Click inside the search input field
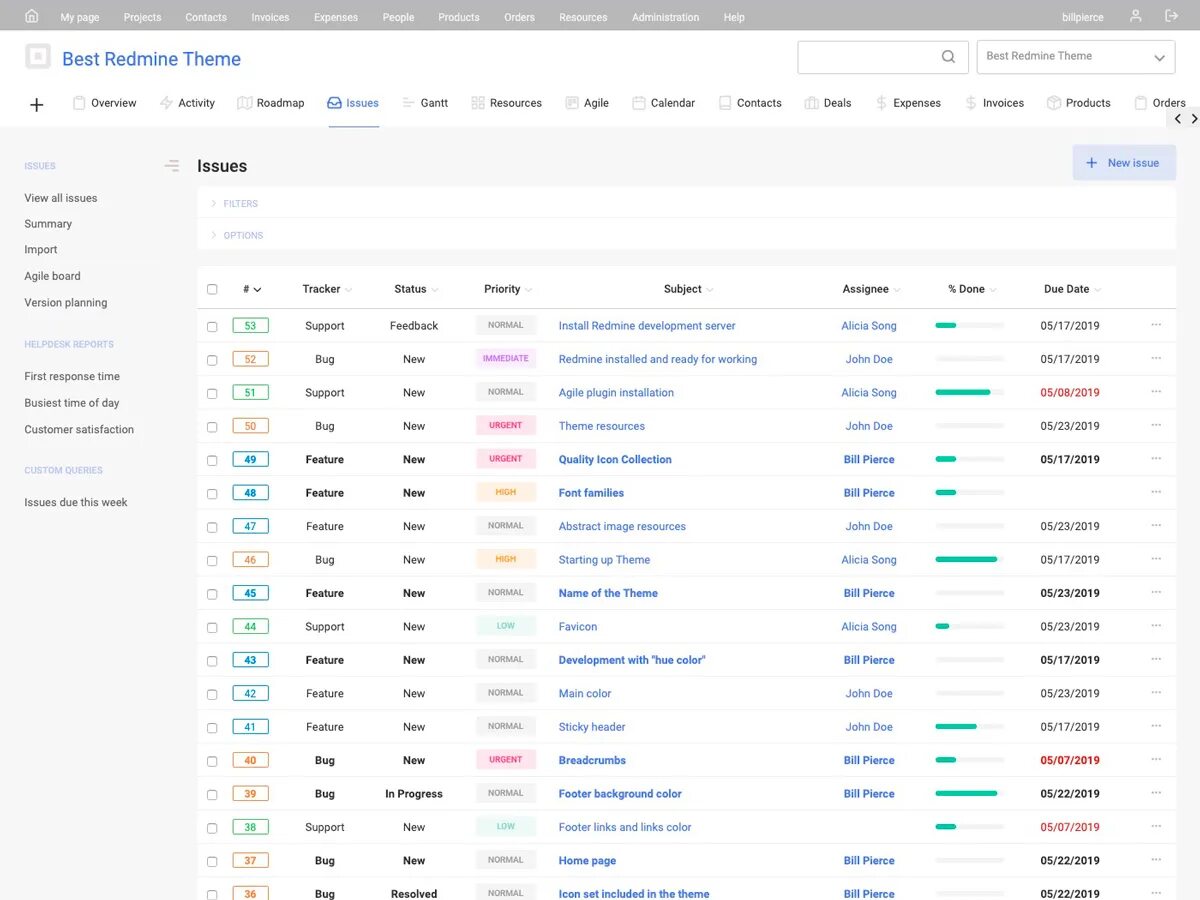Image resolution: width=1200 pixels, height=900 pixels. point(870,57)
